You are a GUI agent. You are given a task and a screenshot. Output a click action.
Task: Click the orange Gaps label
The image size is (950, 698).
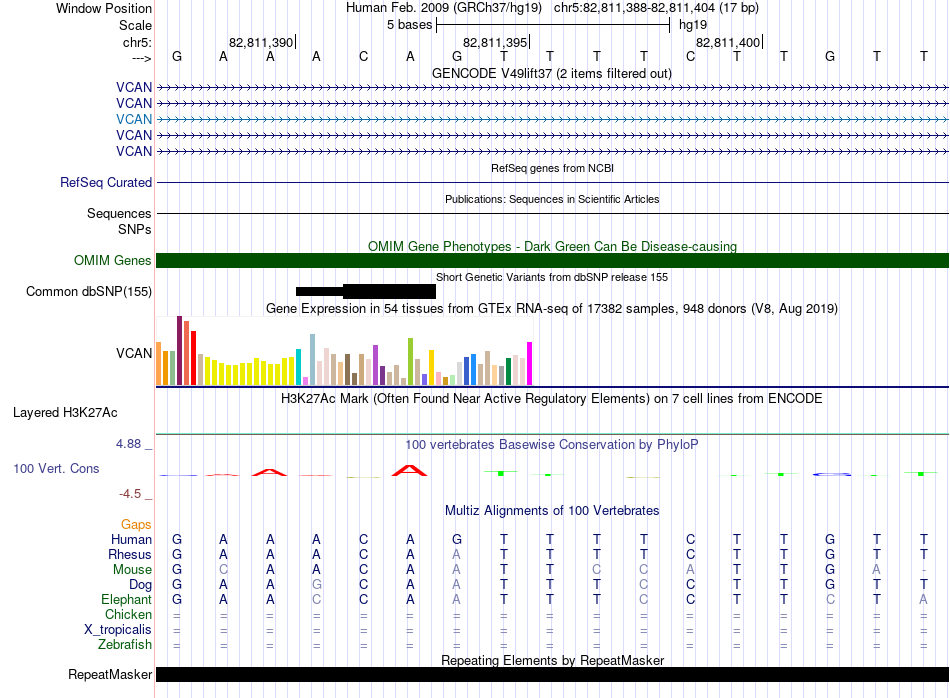coord(136,524)
